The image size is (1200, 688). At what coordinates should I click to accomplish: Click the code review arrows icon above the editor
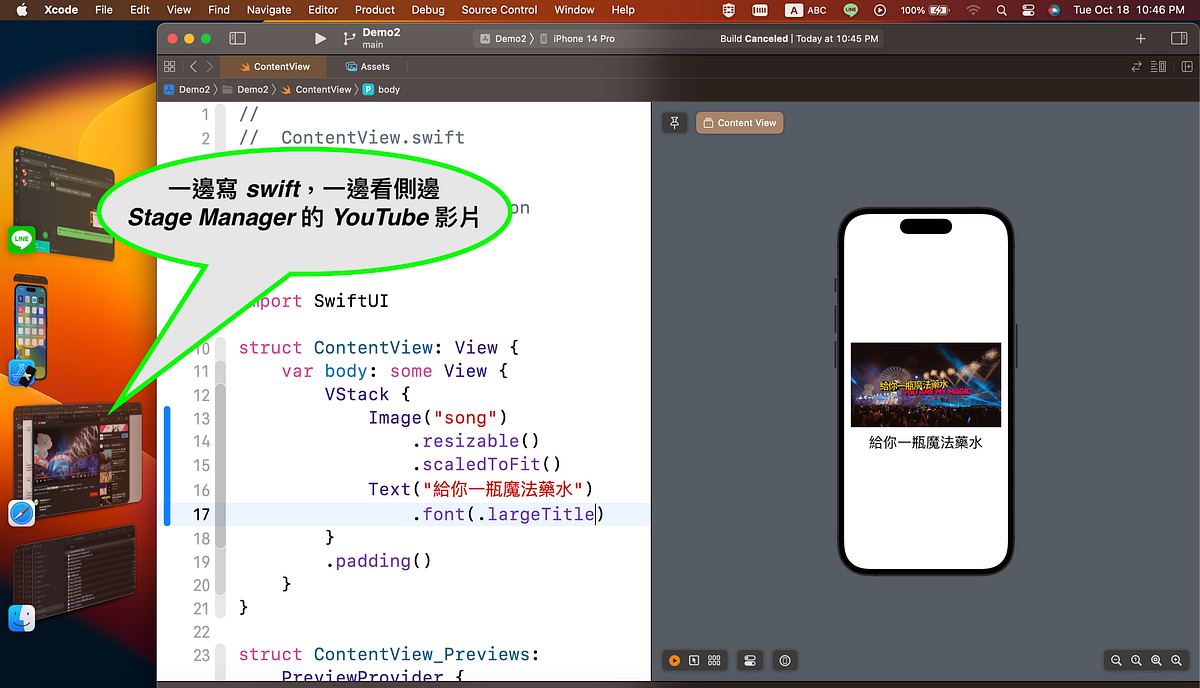pos(1137,66)
